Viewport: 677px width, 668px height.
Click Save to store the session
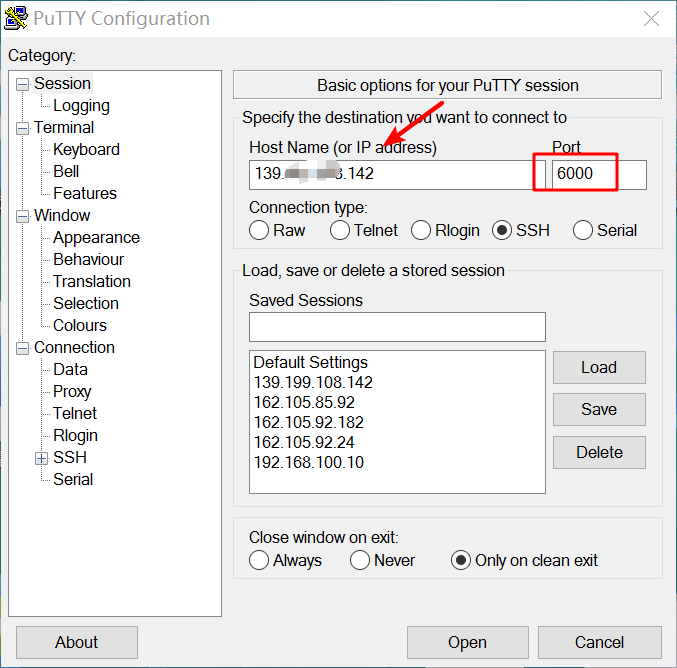(598, 409)
